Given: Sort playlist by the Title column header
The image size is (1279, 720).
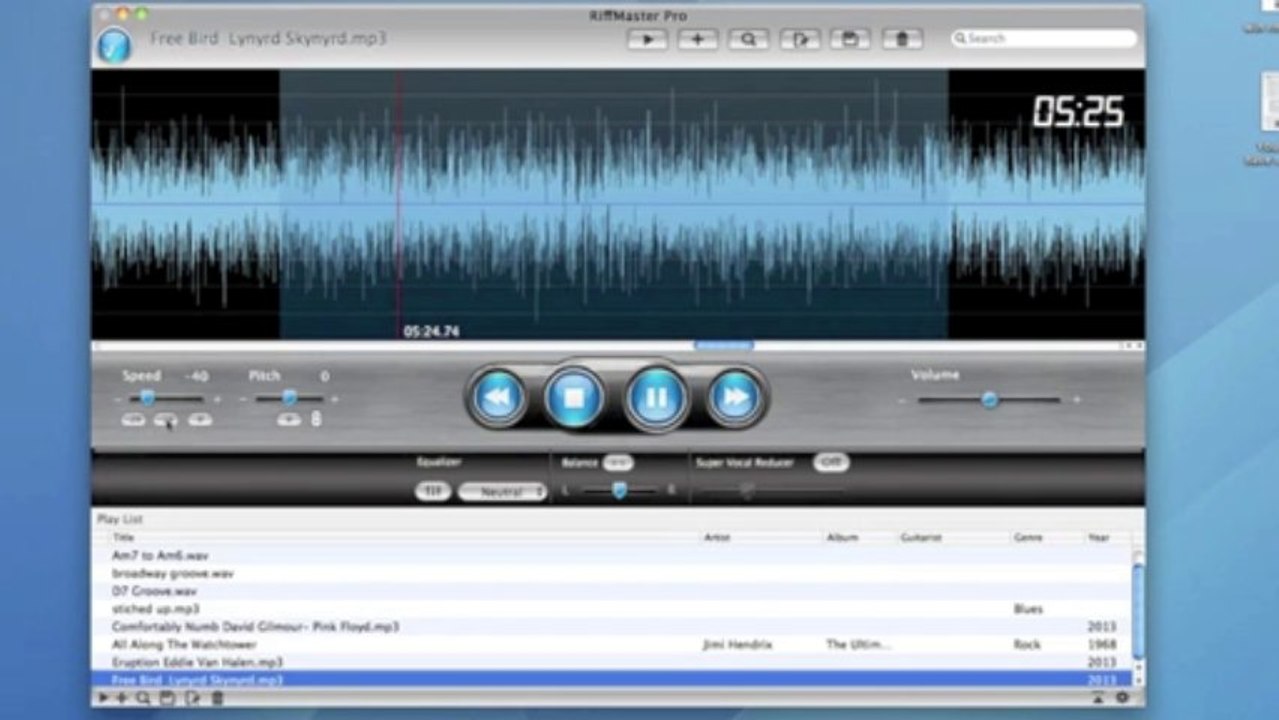Looking at the screenshot, I should pos(123,537).
